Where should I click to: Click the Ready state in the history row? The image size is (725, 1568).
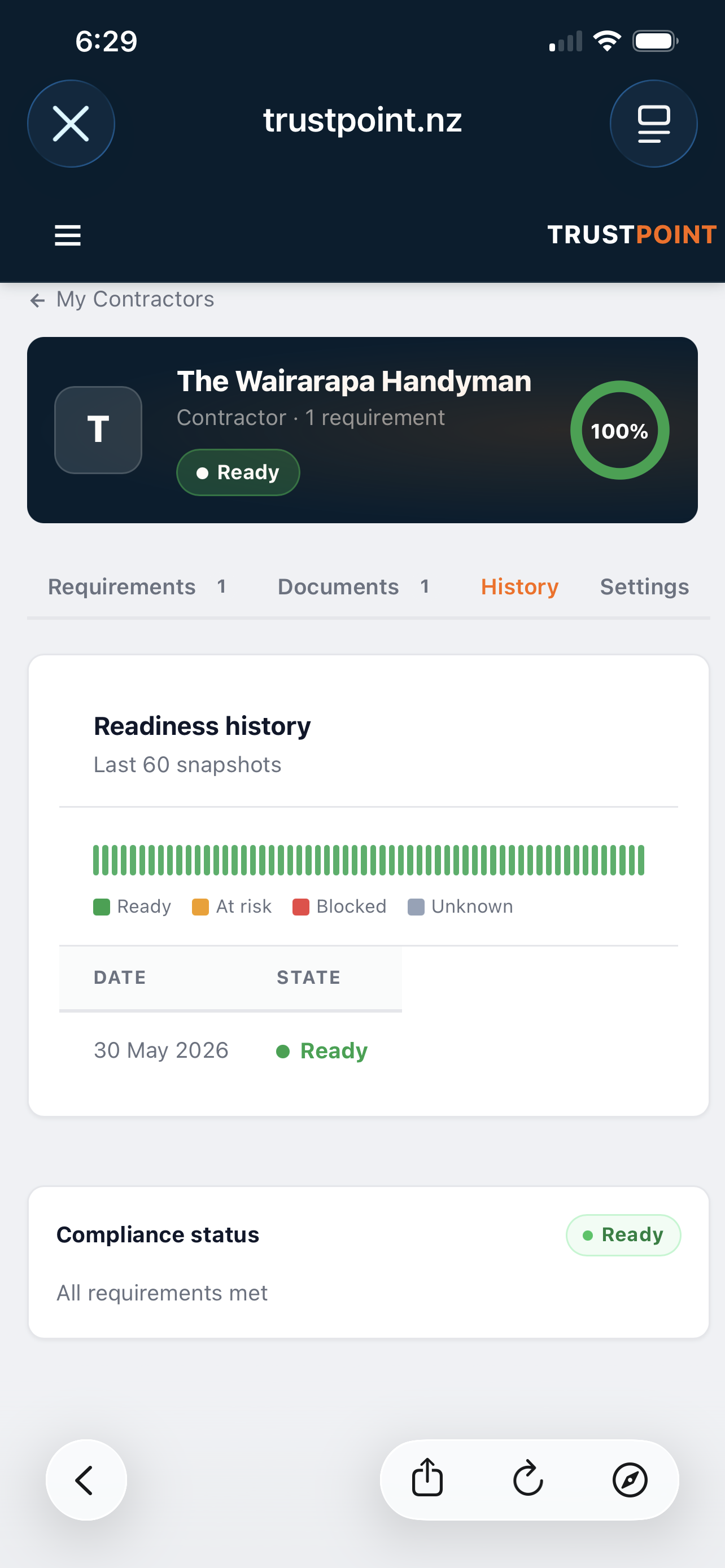(x=322, y=1051)
